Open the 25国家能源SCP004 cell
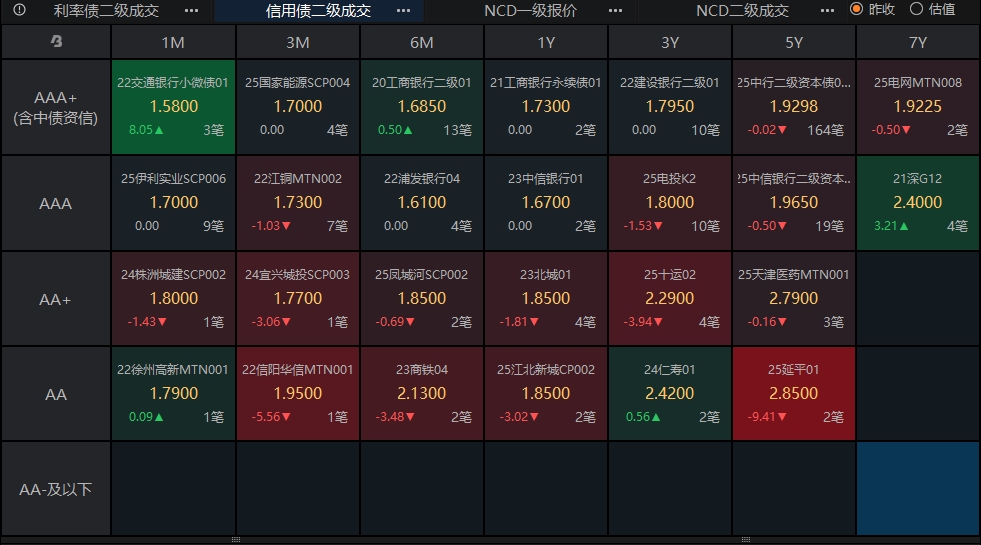This screenshot has height=545, width=981. 298,107
